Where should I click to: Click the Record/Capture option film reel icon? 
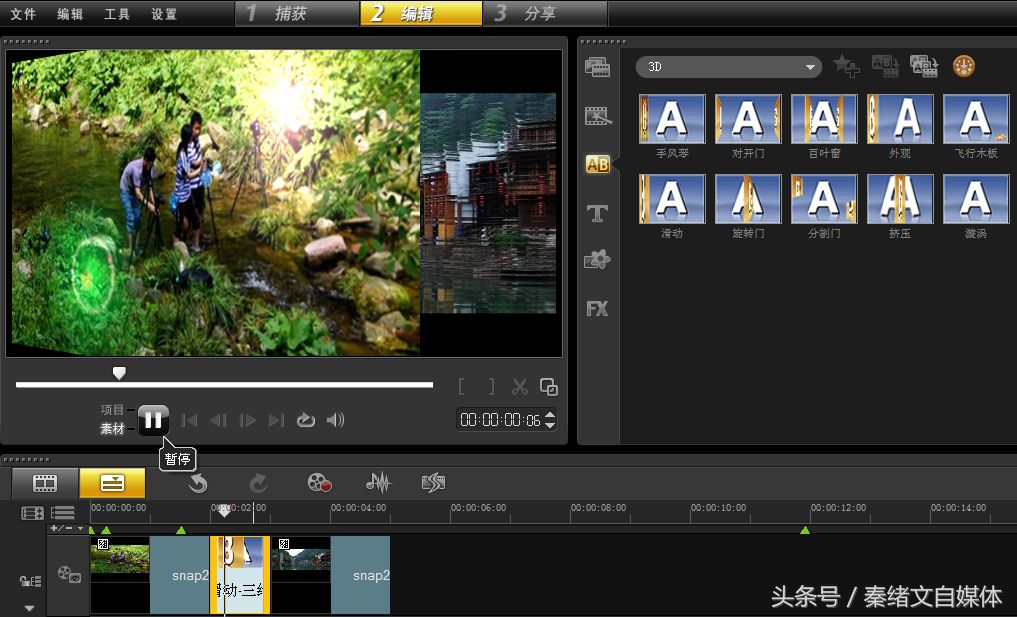coord(319,483)
